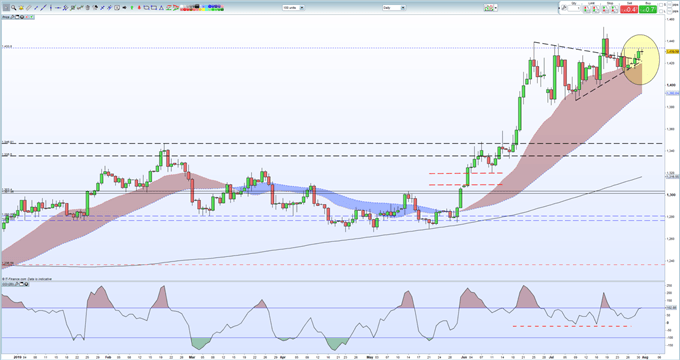Image resolution: width=680 pixels, height=360 pixels.
Task: Choose the triangle shape drawing tool
Action: [161, 7]
